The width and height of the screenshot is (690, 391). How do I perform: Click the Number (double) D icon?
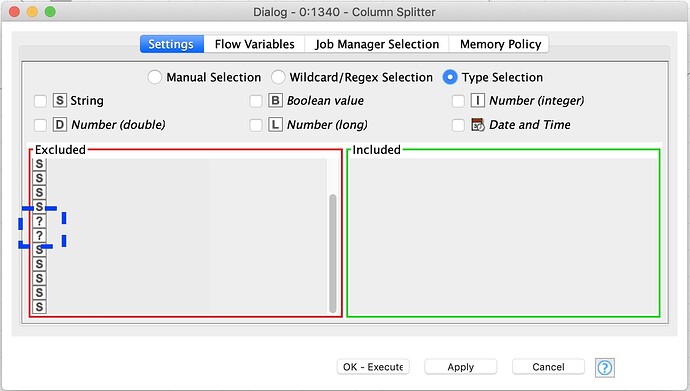[59, 125]
